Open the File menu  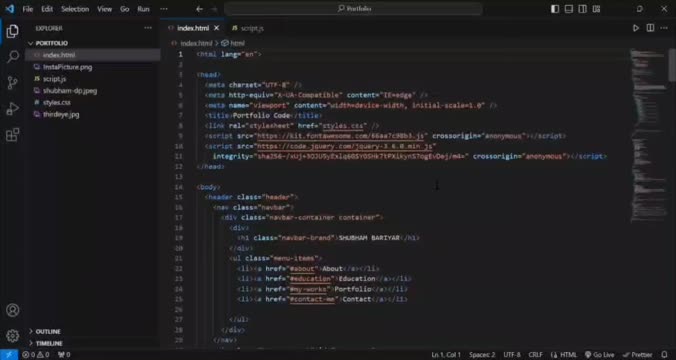(28, 9)
